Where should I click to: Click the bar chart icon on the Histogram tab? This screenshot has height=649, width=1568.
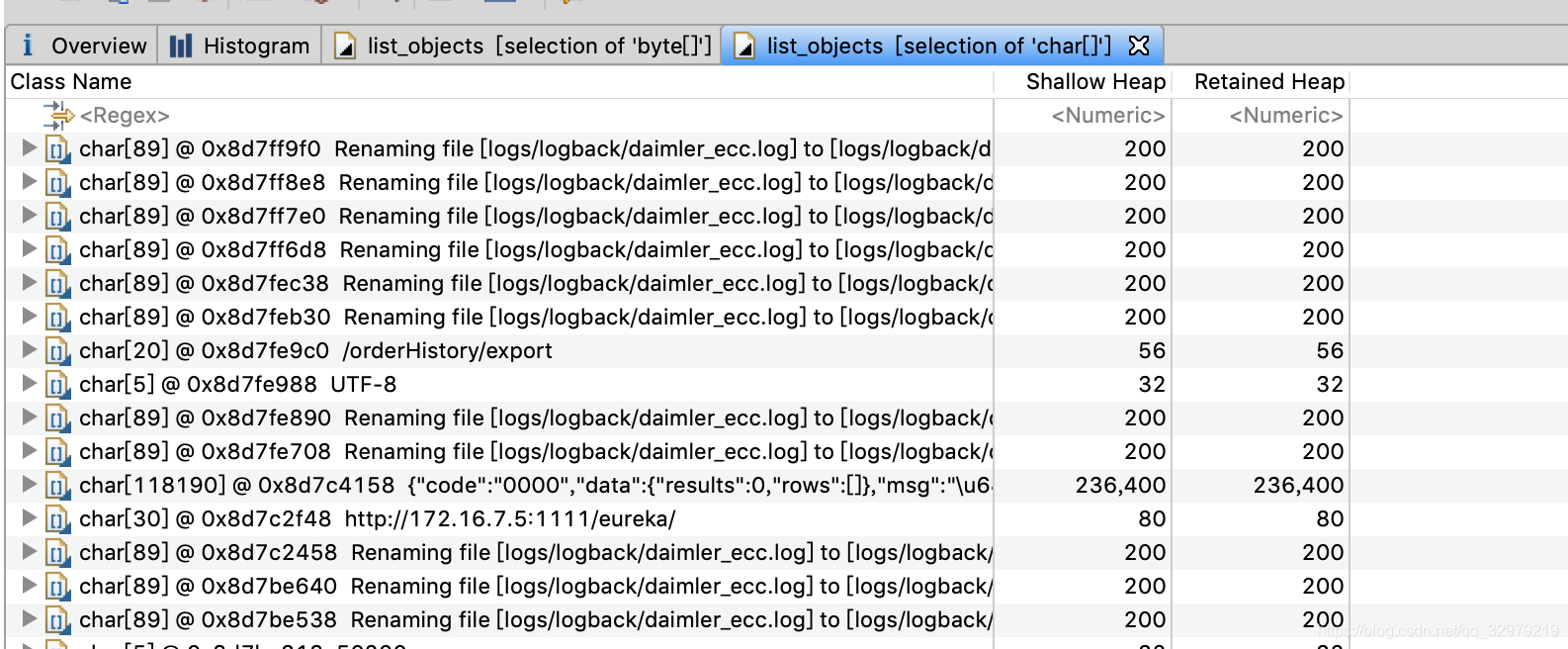[x=181, y=46]
